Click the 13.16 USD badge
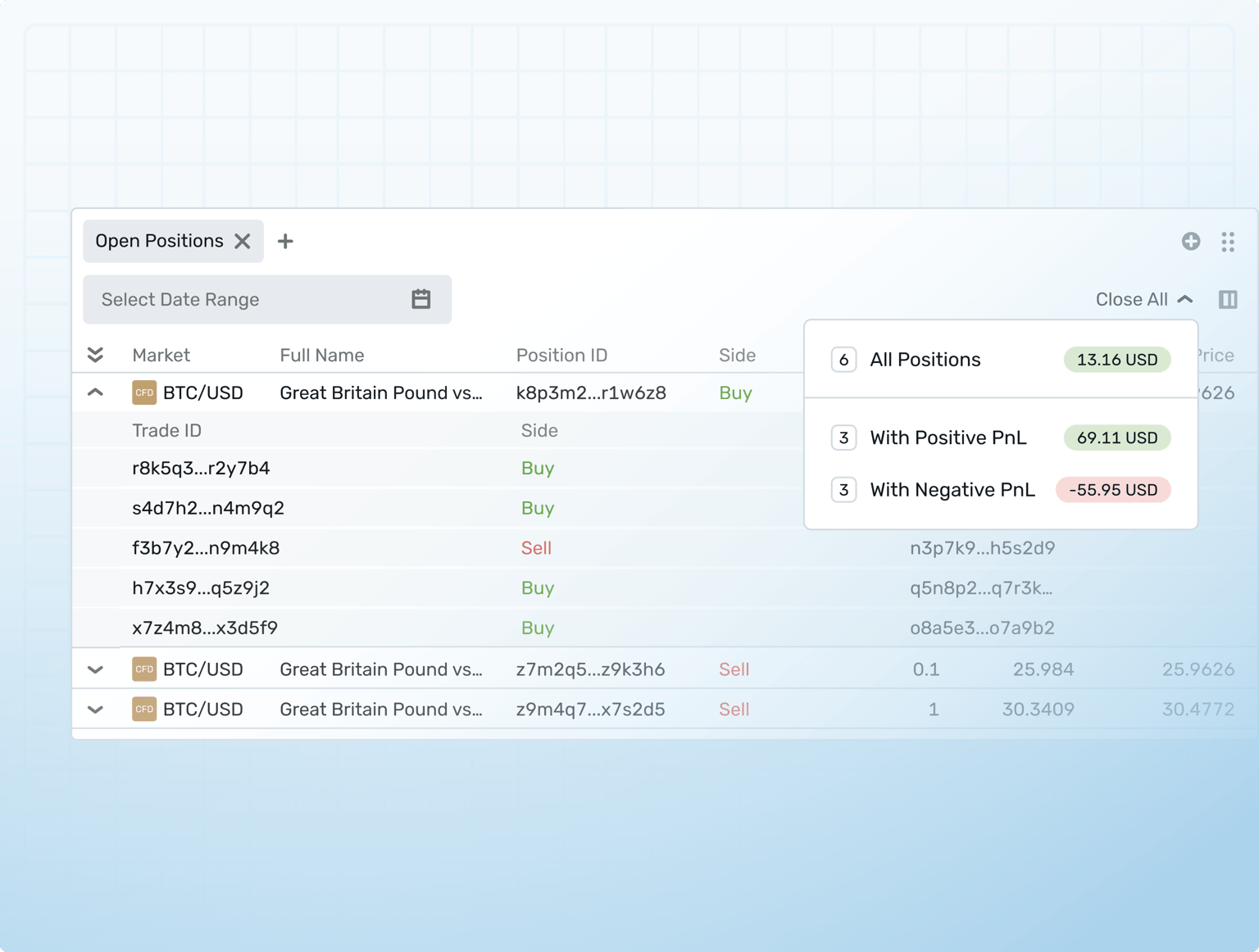The width and height of the screenshot is (1259, 952). [1117, 360]
